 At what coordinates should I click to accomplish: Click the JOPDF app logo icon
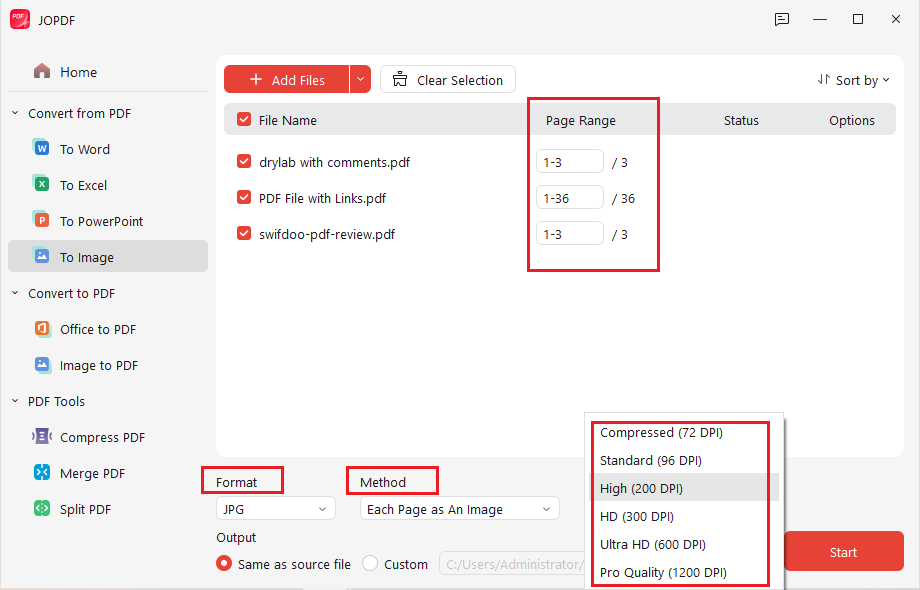click(x=20, y=19)
